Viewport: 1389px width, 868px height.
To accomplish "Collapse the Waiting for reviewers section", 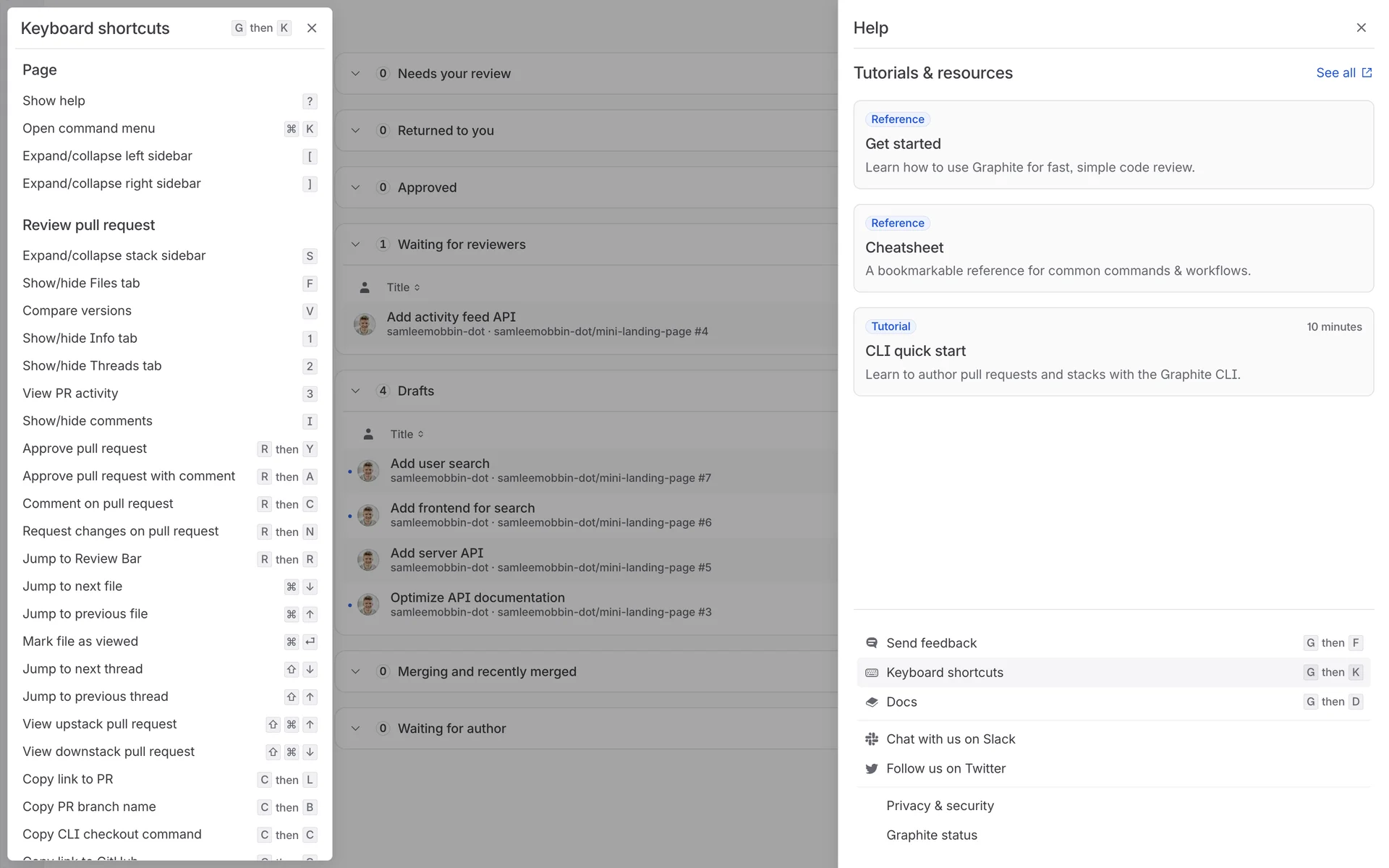I will pyautogui.click(x=355, y=244).
